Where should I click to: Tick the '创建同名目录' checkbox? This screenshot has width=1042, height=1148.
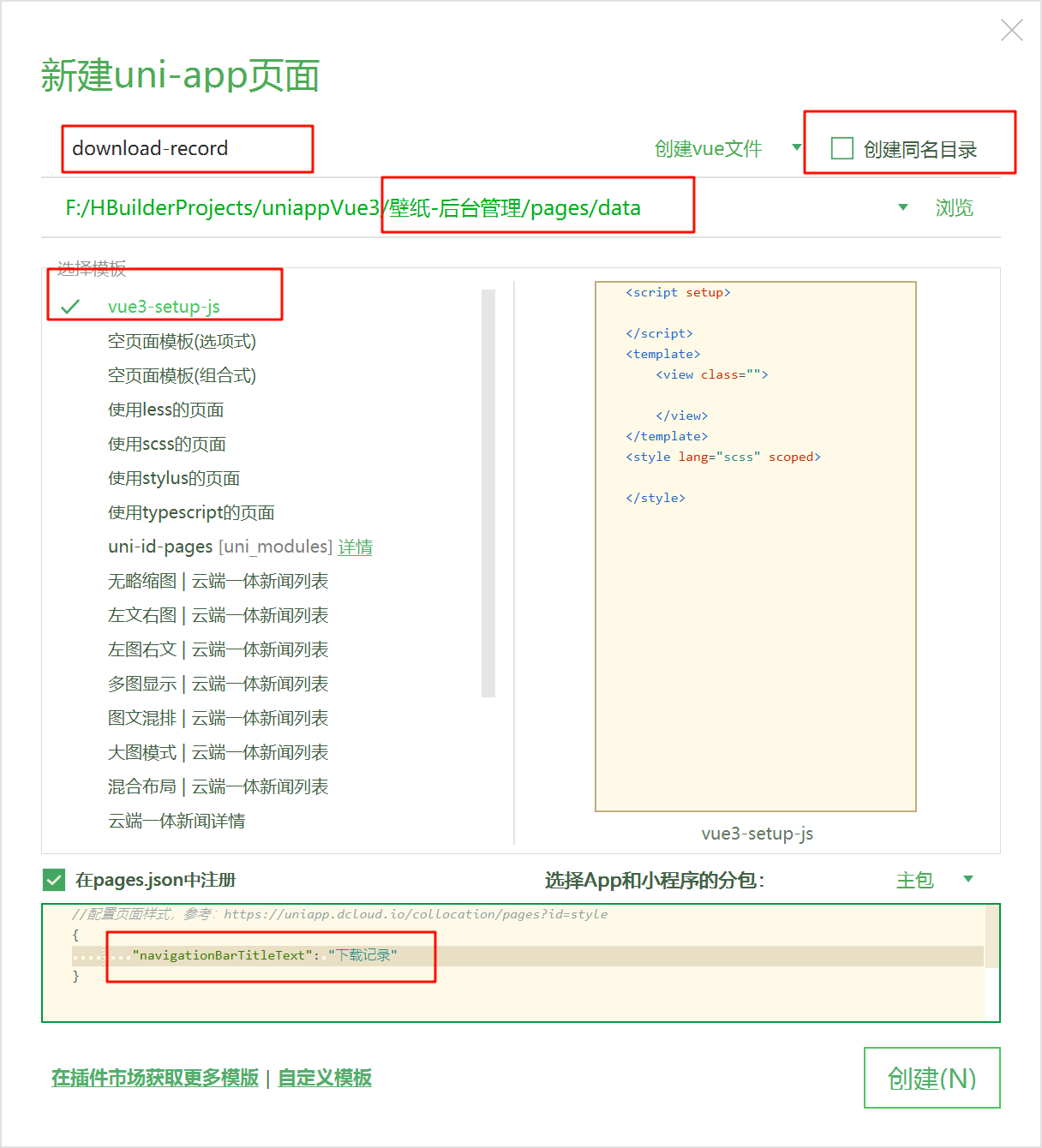click(842, 148)
